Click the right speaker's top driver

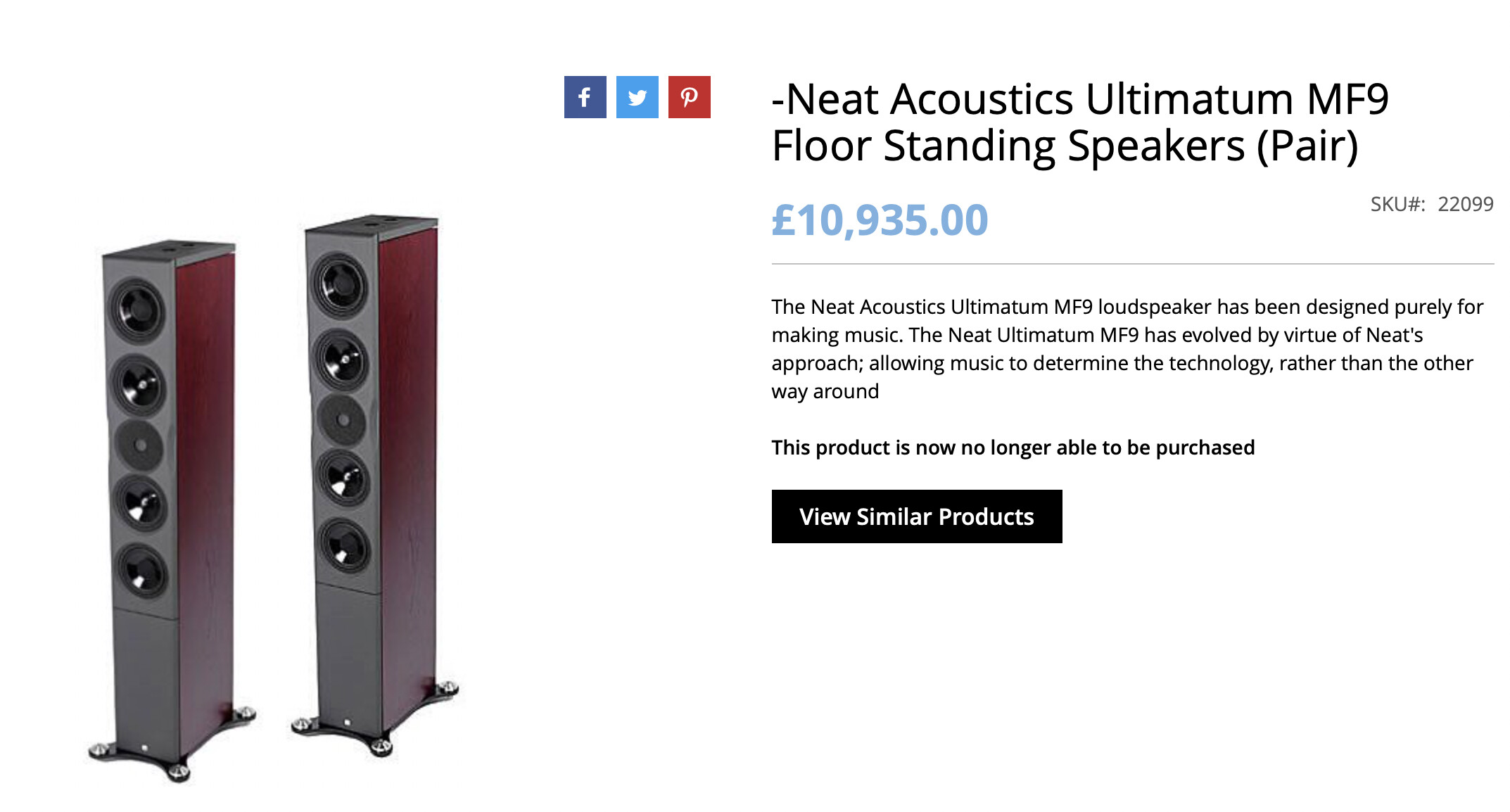[x=341, y=284]
